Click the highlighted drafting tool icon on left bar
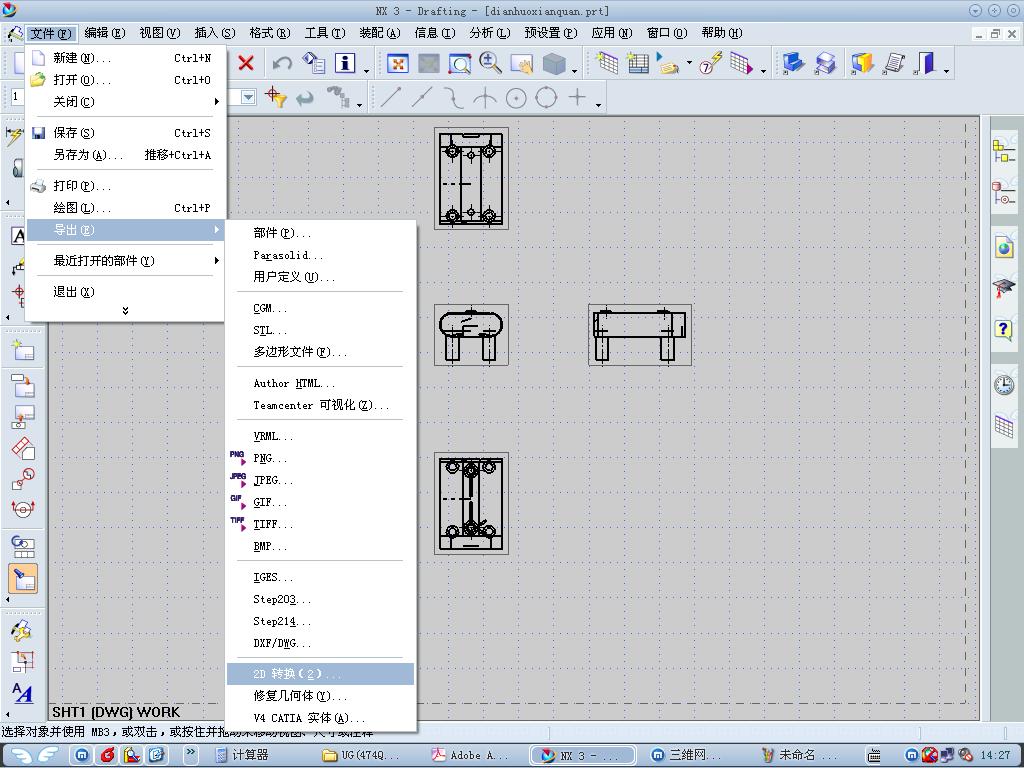The width and height of the screenshot is (1024, 768). pyautogui.click(x=23, y=579)
